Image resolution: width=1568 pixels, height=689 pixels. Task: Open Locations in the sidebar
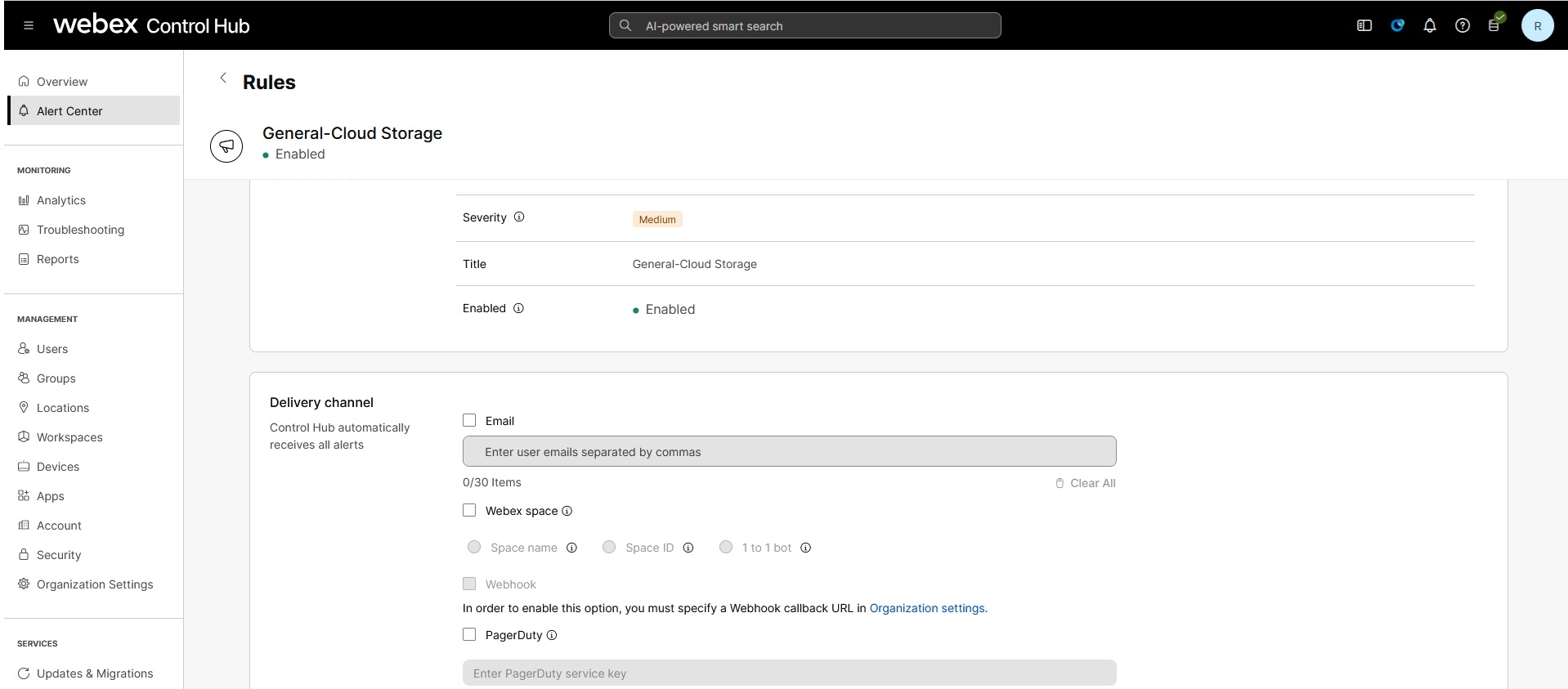(x=93, y=408)
